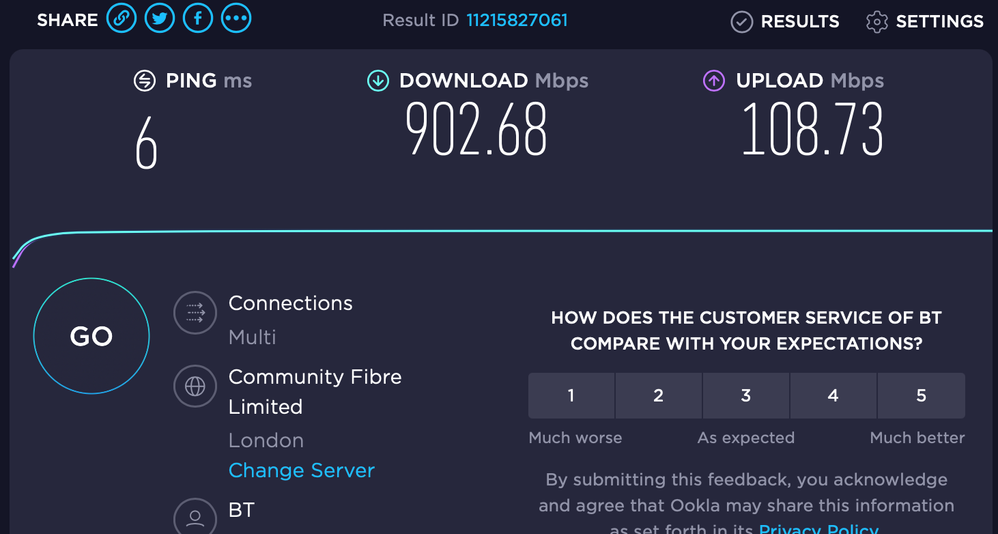The image size is (998, 534).
Task: Click the download arrow icon
Action: pyautogui.click(x=378, y=81)
